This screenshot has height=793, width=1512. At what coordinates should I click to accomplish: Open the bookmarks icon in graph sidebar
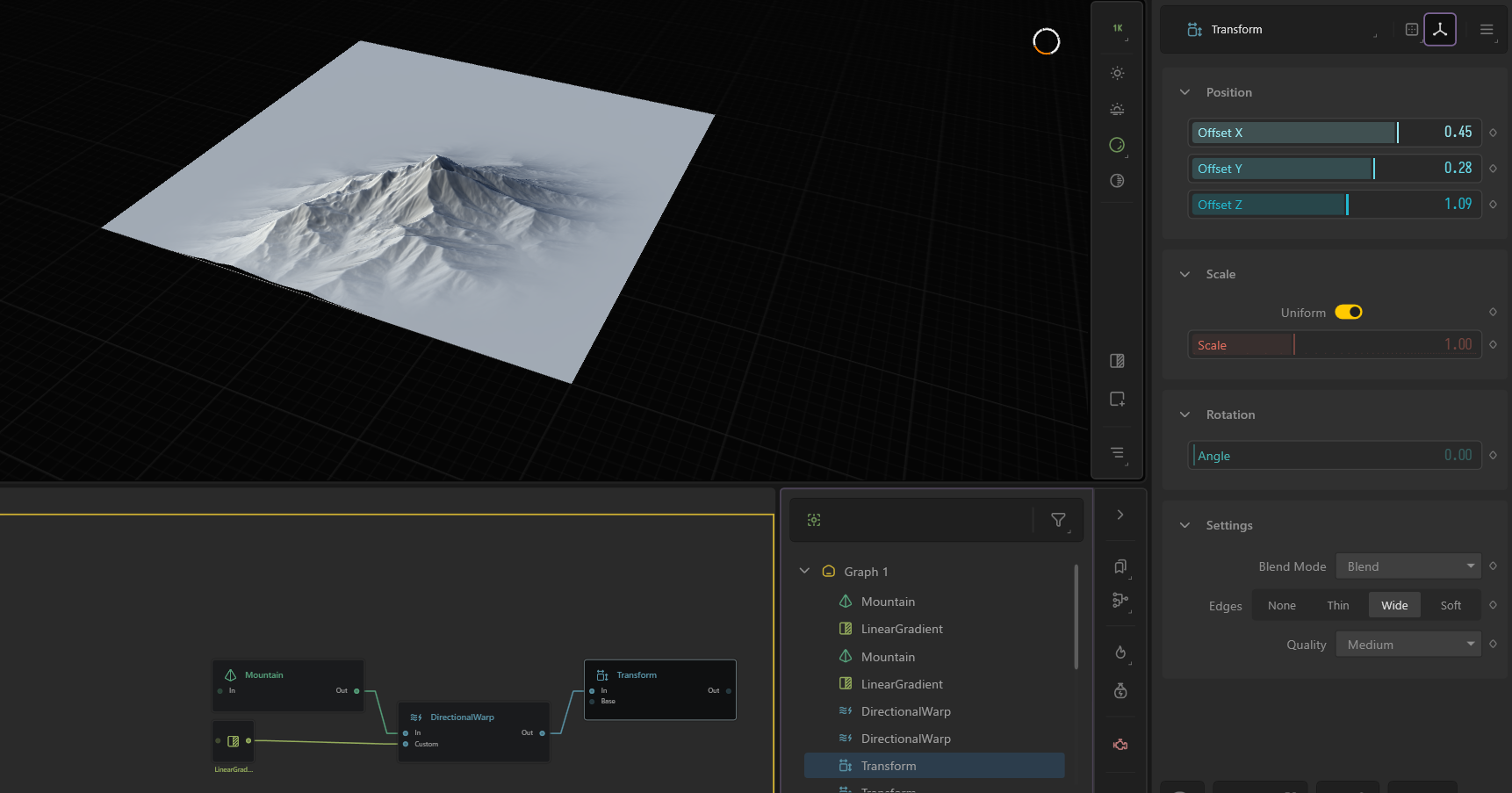point(1120,566)
